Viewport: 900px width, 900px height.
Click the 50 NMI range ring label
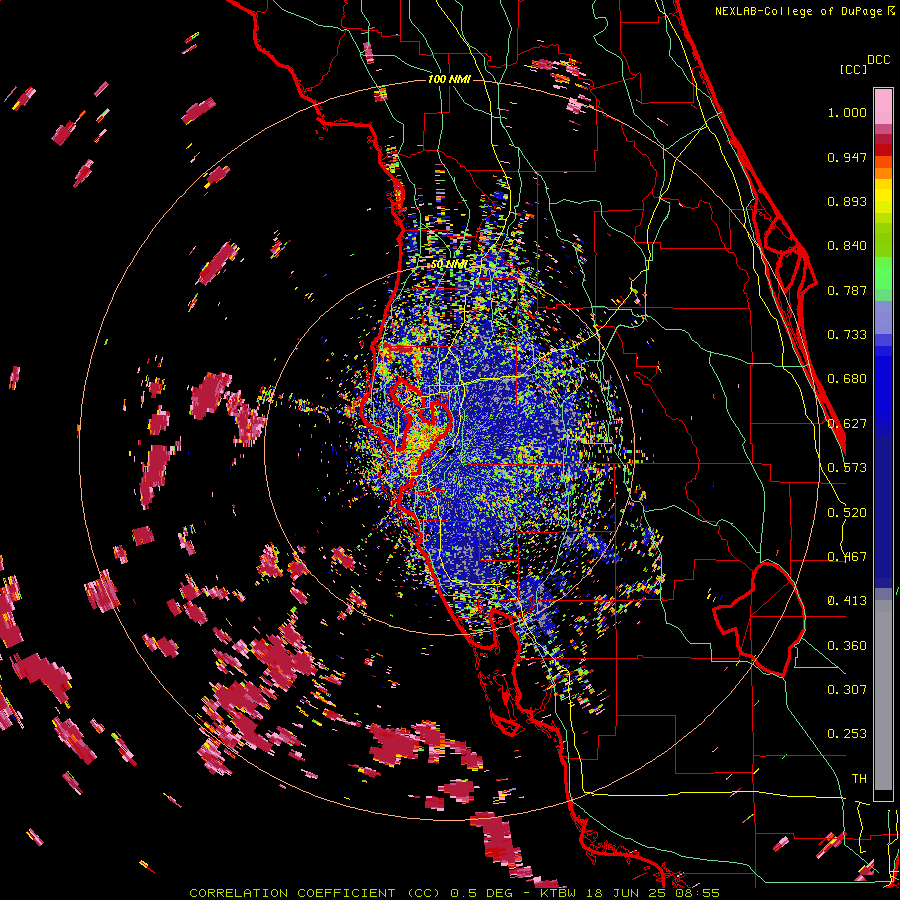click(449, 265)
